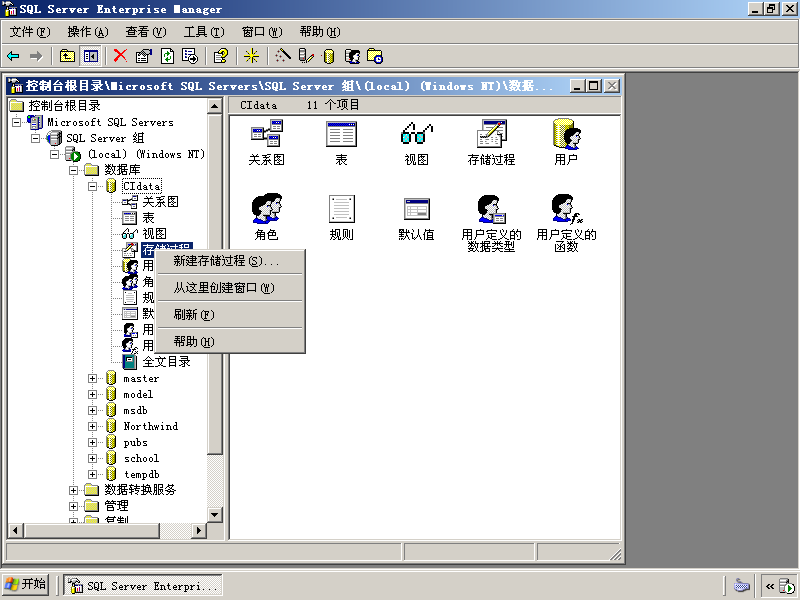Screen dimensions: 800x600
Task: Open the 表 icon in right pane
Action: click(341, 143)
